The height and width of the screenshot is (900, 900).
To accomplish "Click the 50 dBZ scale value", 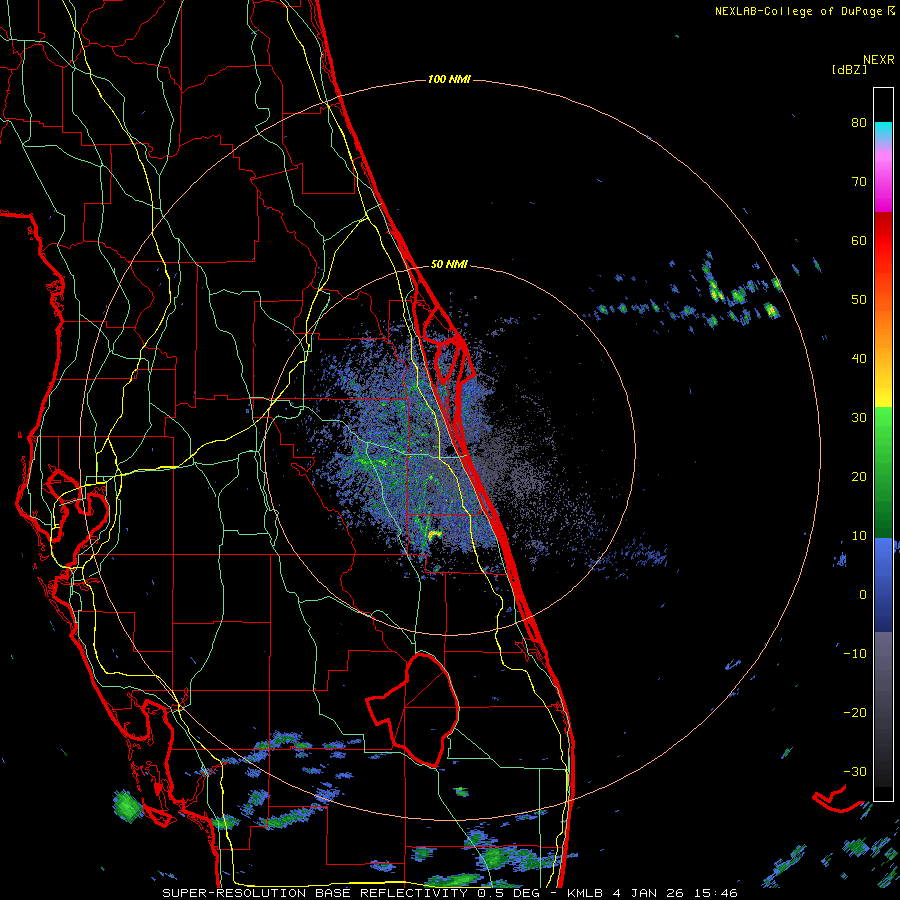I will 859,300.
